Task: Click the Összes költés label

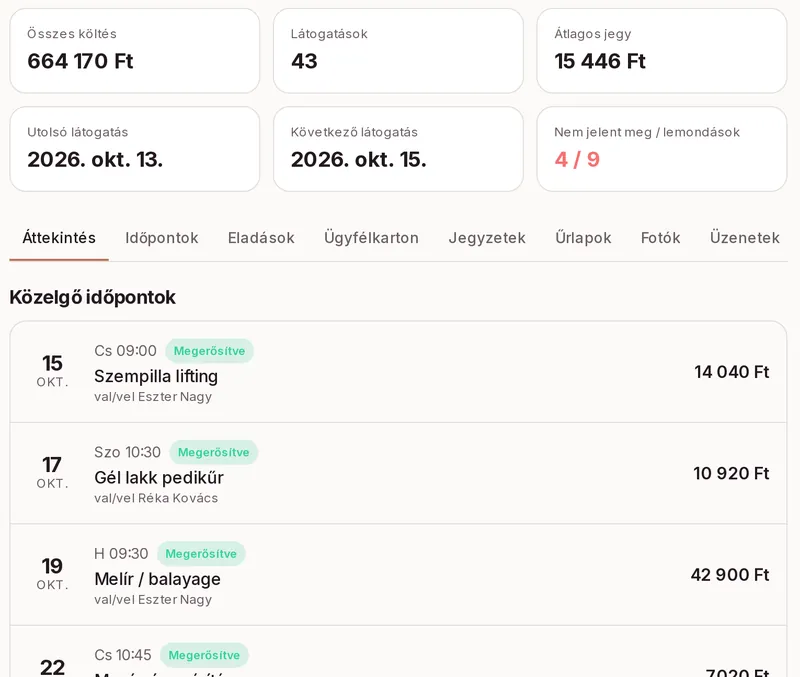Action: [x=72, y=34]
